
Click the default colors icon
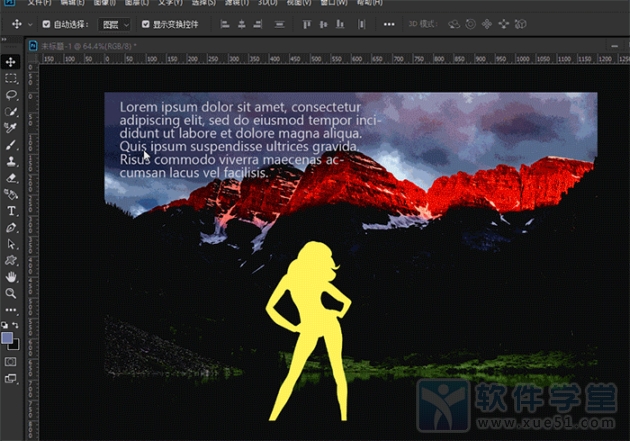4,325
